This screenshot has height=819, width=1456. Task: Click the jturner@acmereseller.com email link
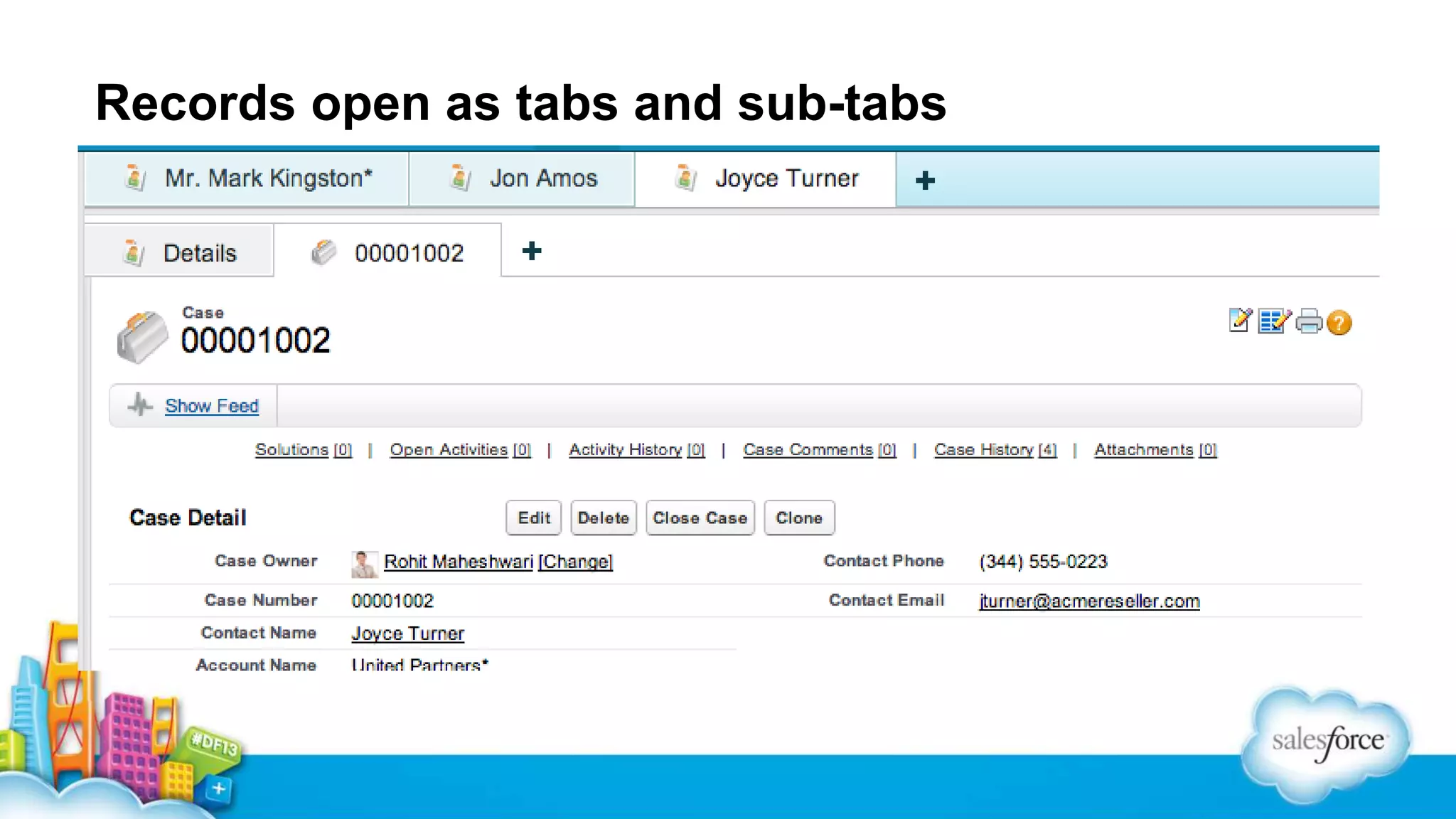pos(1089,601)
